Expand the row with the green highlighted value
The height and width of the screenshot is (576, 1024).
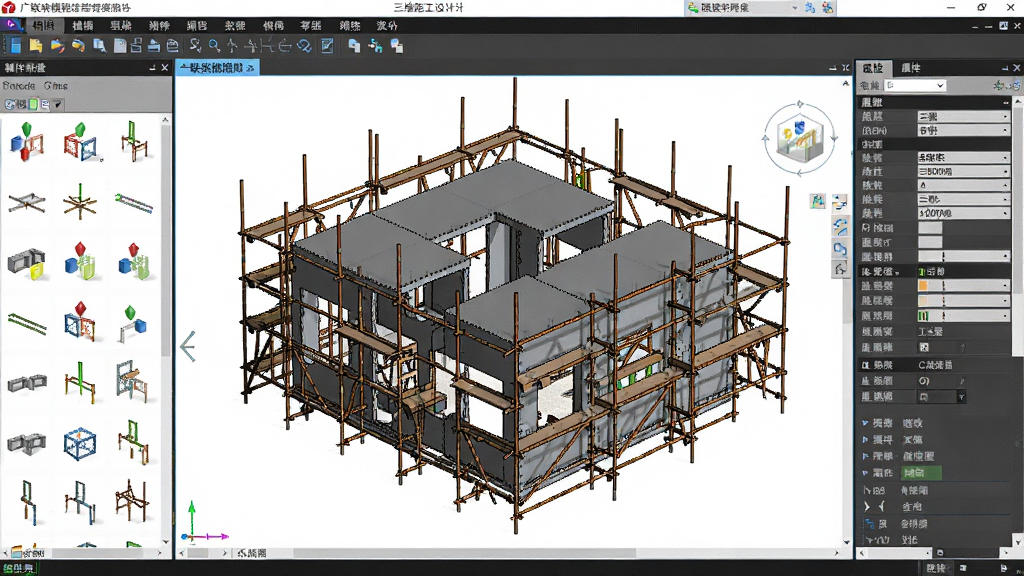[865, 473]
